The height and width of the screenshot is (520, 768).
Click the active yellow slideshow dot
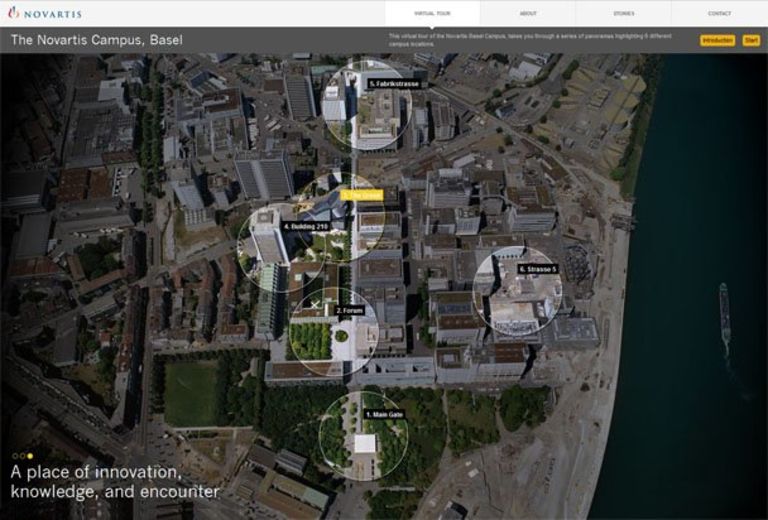click(x=30, y=456)
